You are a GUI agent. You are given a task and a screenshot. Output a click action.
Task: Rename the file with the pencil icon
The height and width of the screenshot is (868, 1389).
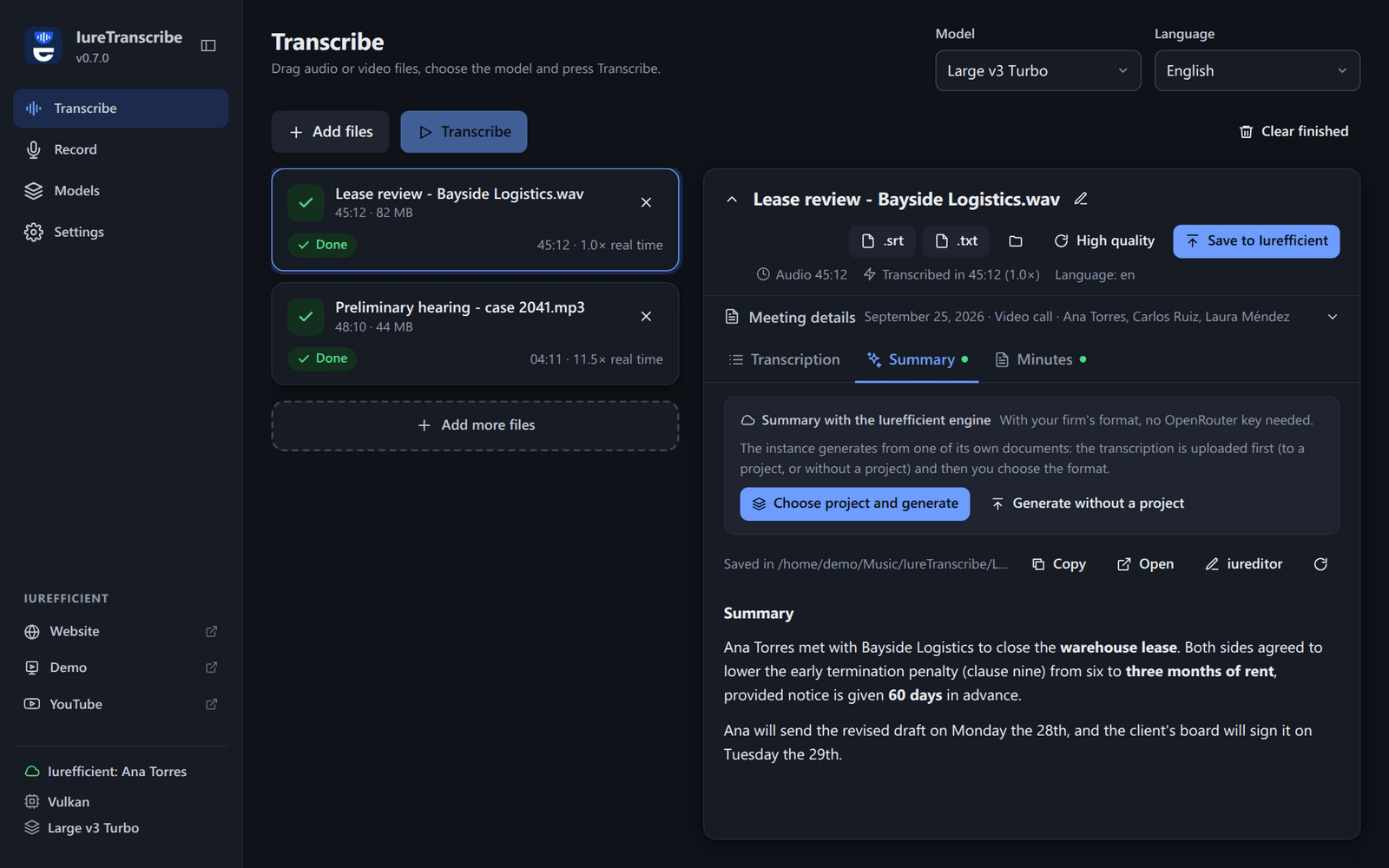pos(1081,199)
